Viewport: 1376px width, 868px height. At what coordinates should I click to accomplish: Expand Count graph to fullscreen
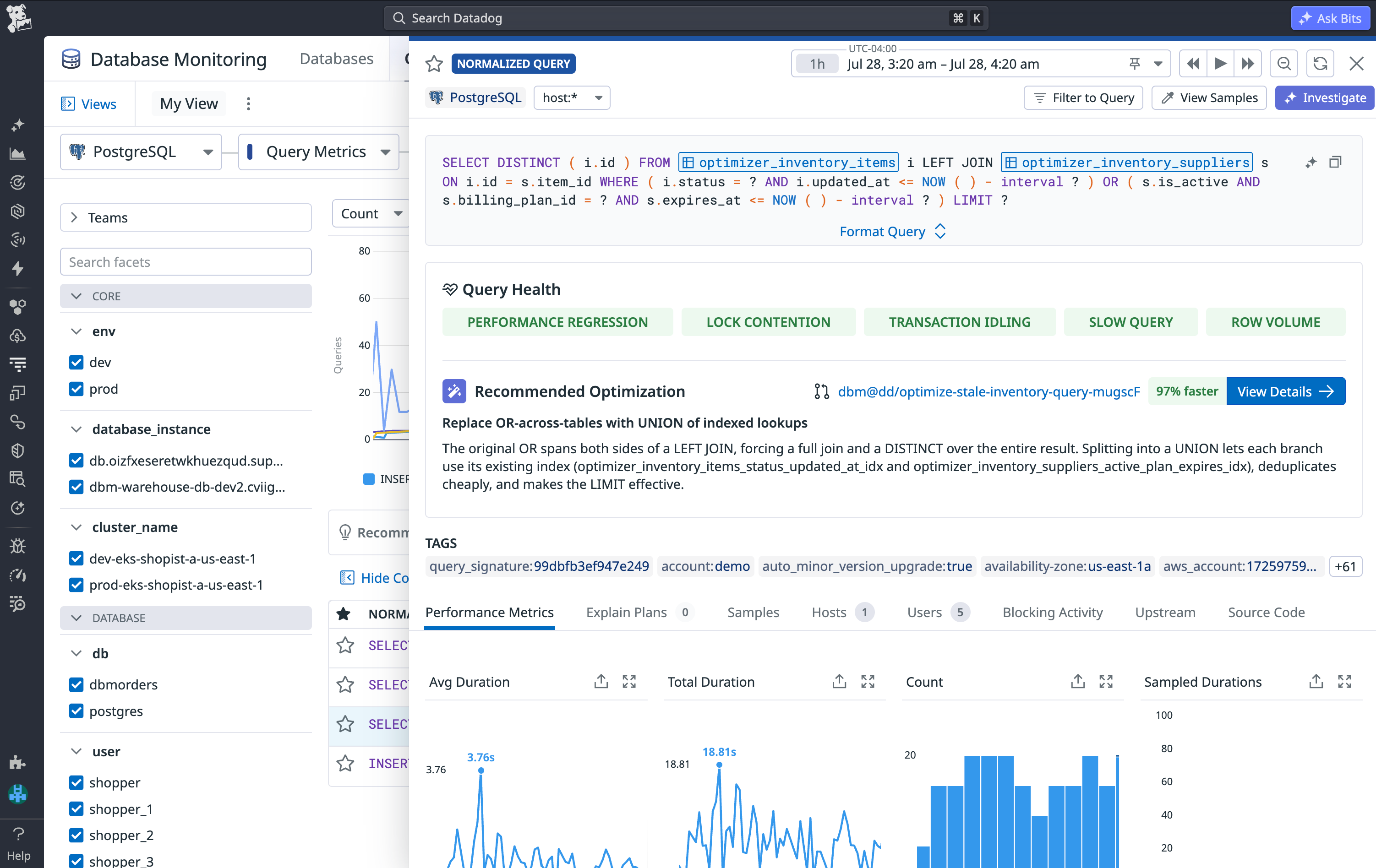tap(1106, 681)
